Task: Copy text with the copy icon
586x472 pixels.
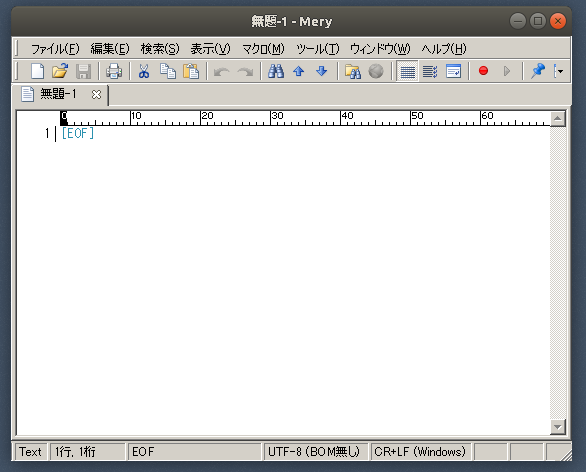Action: point(167,71)
